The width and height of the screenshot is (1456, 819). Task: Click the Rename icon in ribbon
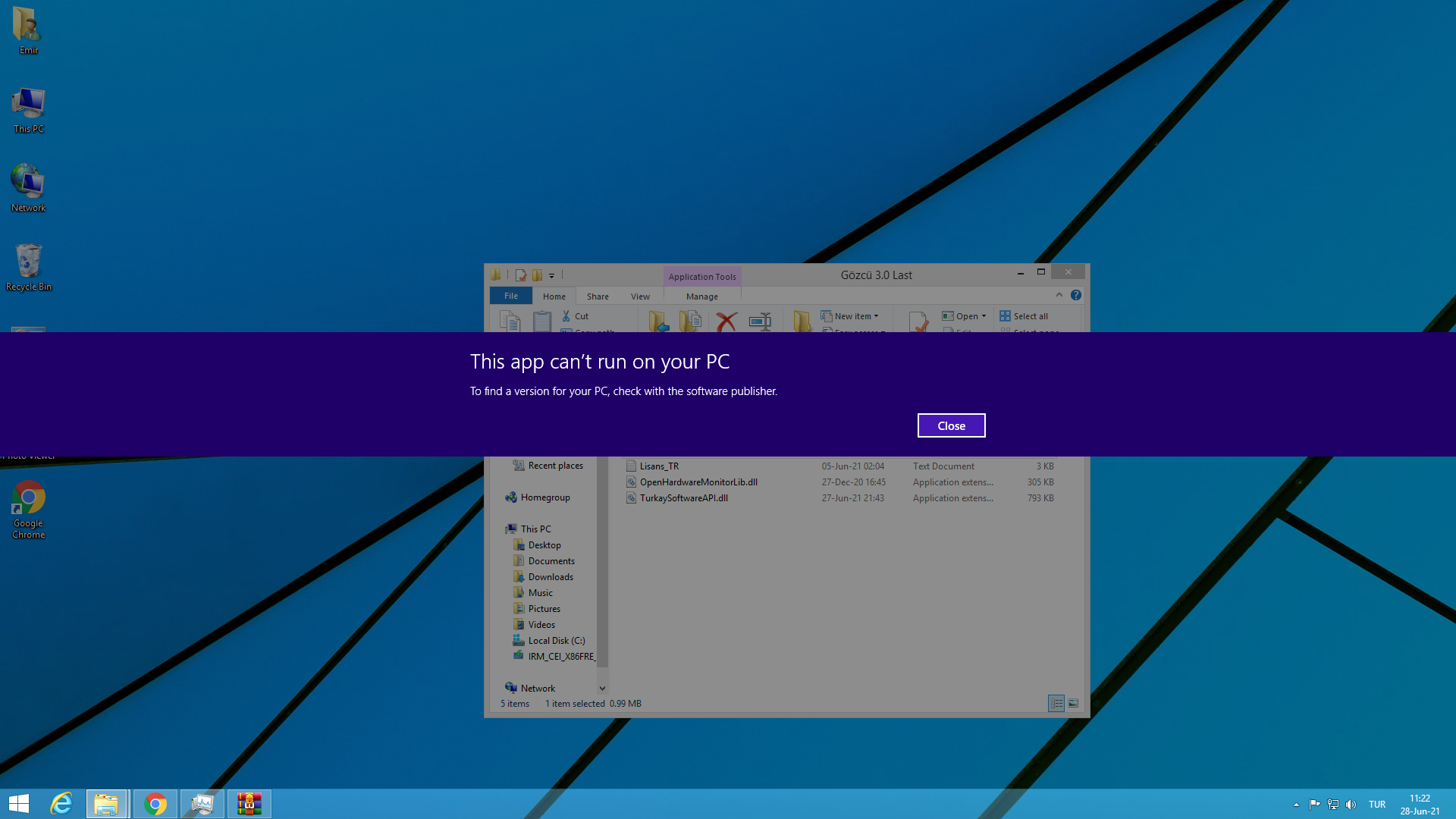tap(759, 322)
